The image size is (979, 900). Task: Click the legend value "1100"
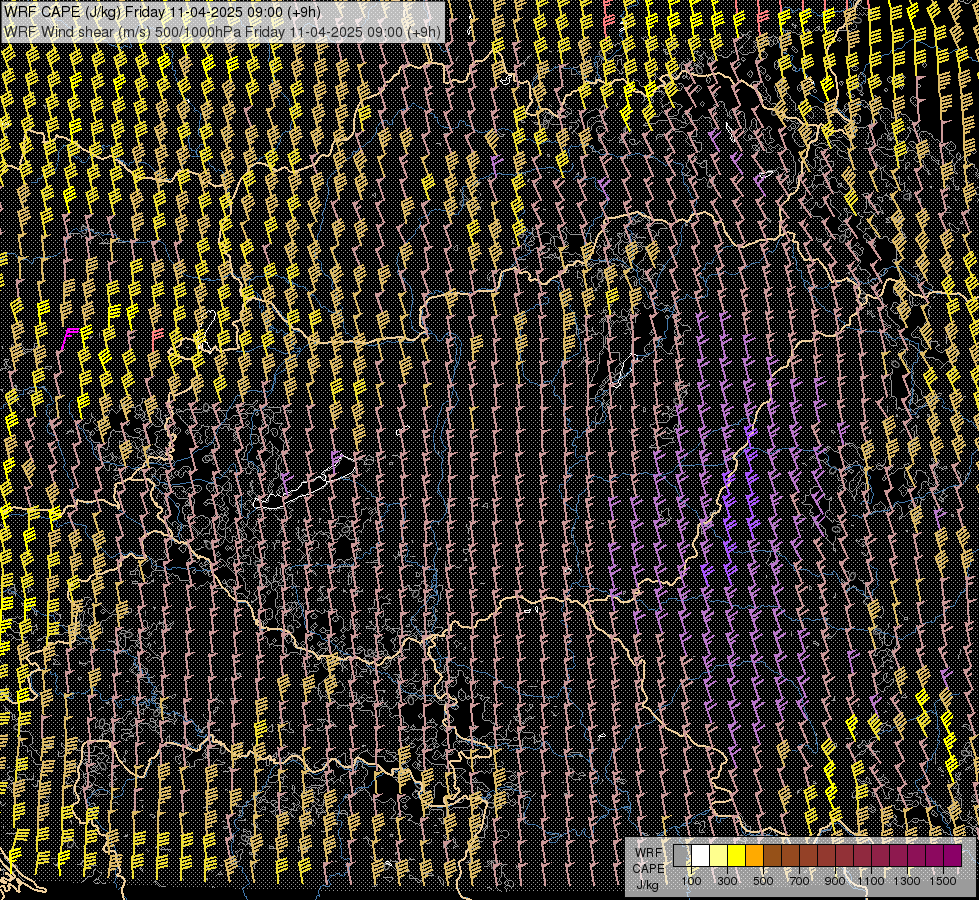pos(870,881)
